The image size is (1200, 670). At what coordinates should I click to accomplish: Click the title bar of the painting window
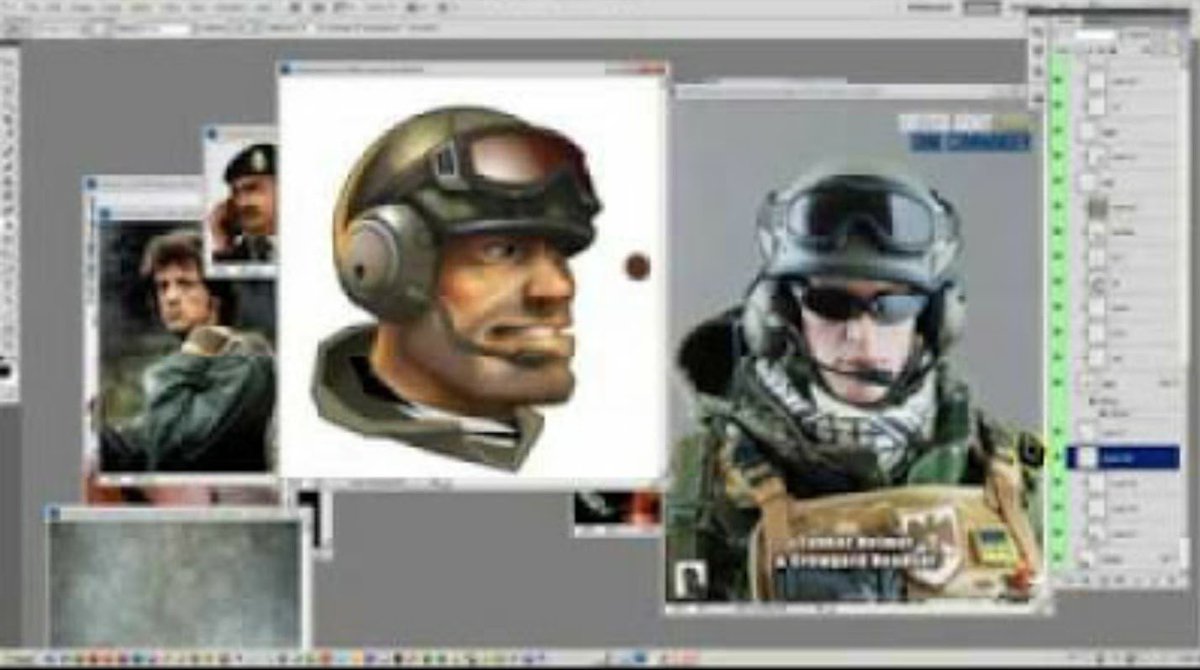tap(472, 68)
